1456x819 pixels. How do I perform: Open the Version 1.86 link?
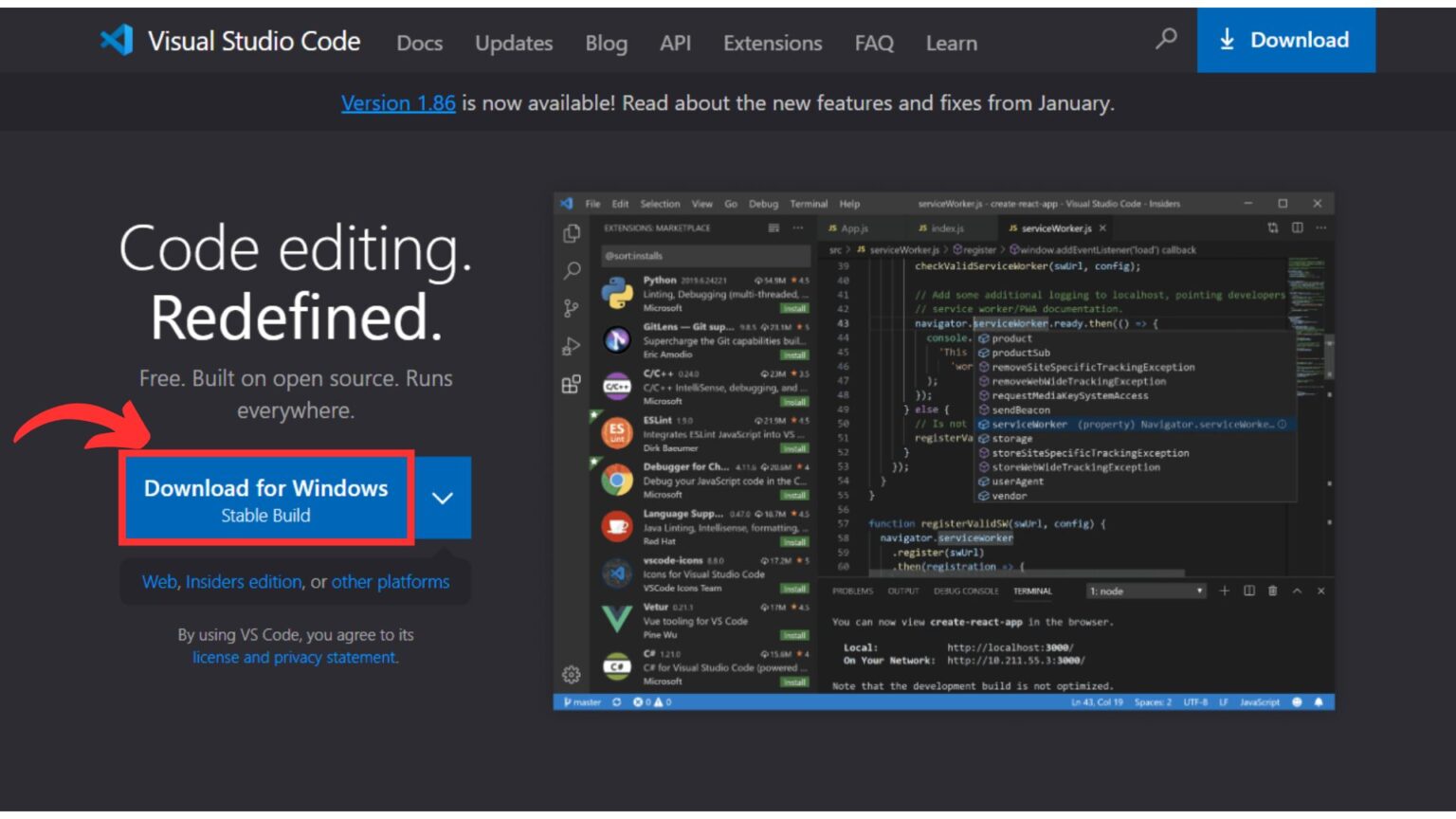(398, 103)
